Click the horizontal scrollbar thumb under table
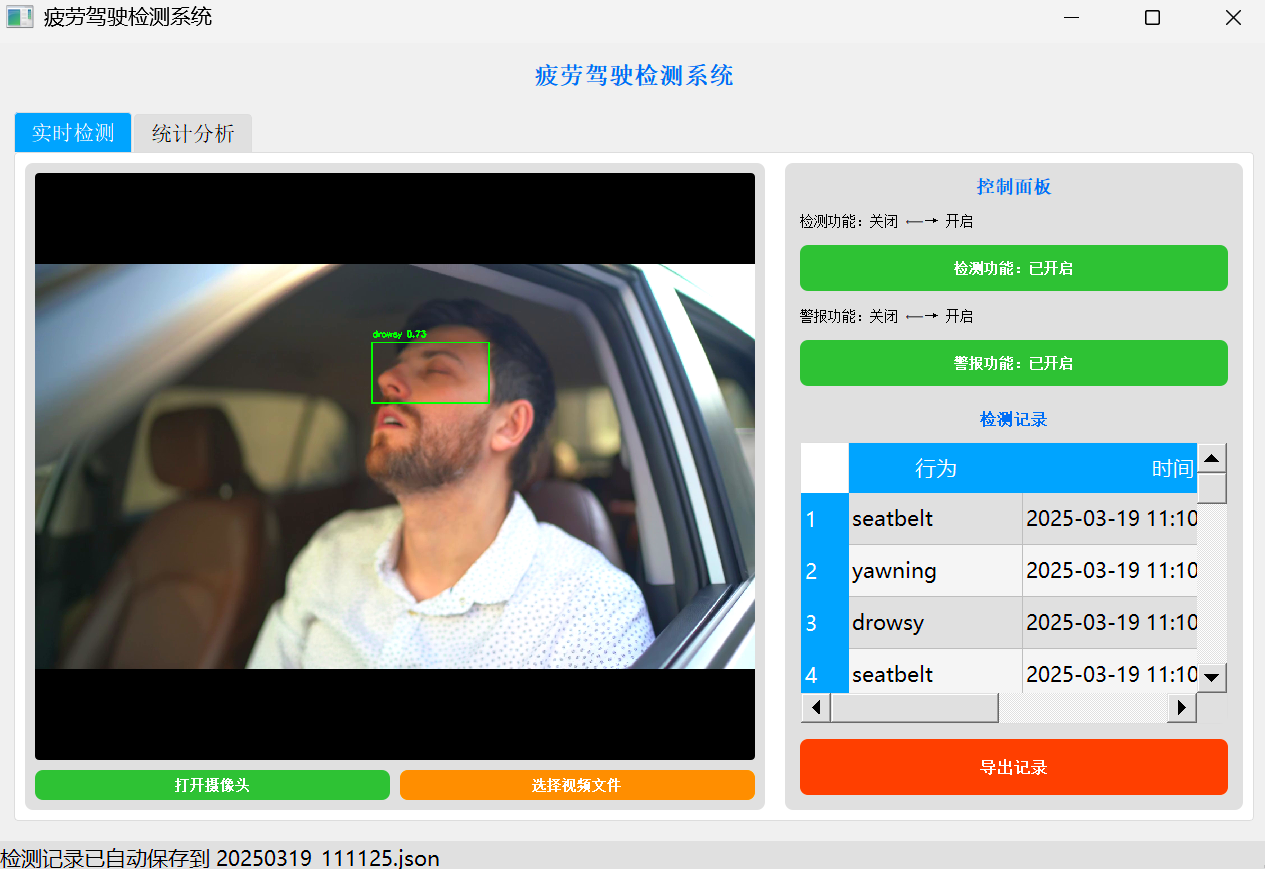 [x=914, y=708]
